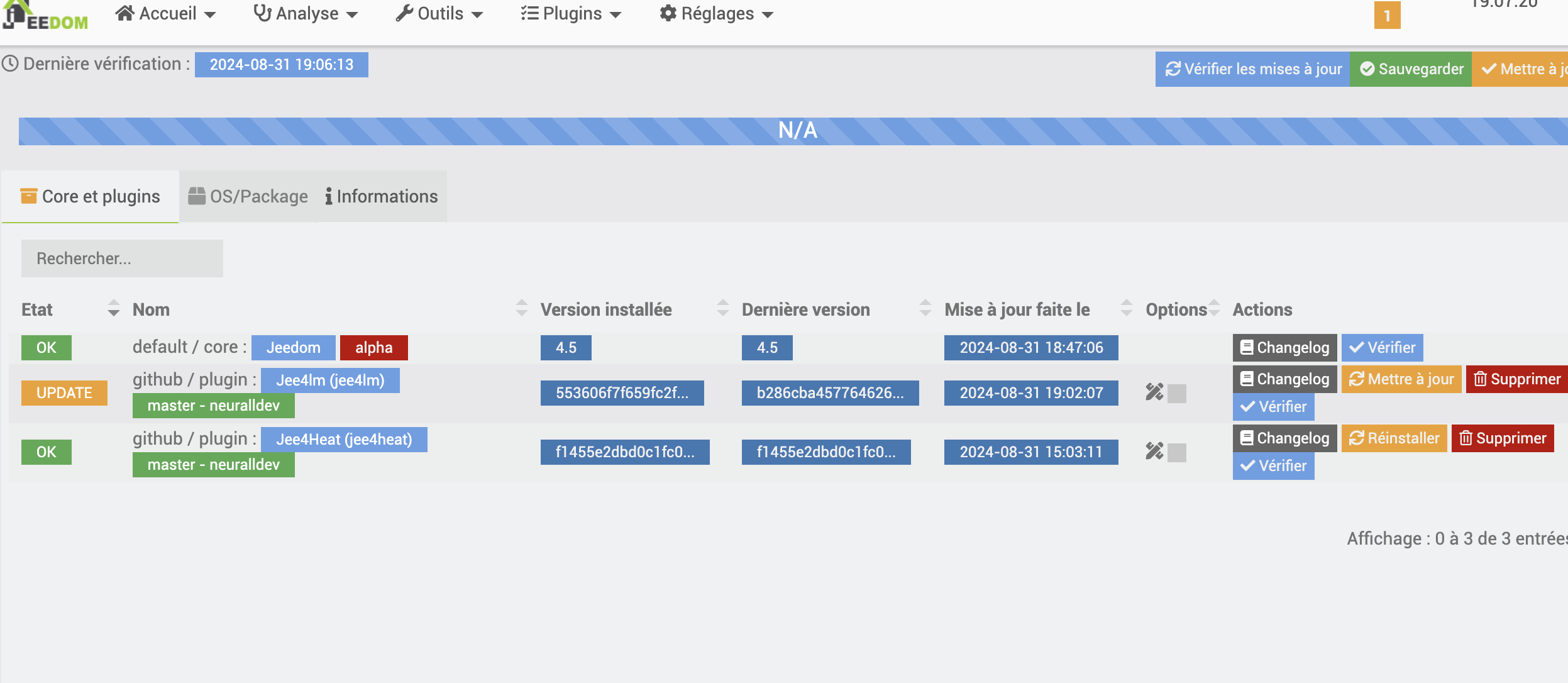Toggle the Jee4Heat options checkbox
1568x683 pixels.
[1176, 453]
